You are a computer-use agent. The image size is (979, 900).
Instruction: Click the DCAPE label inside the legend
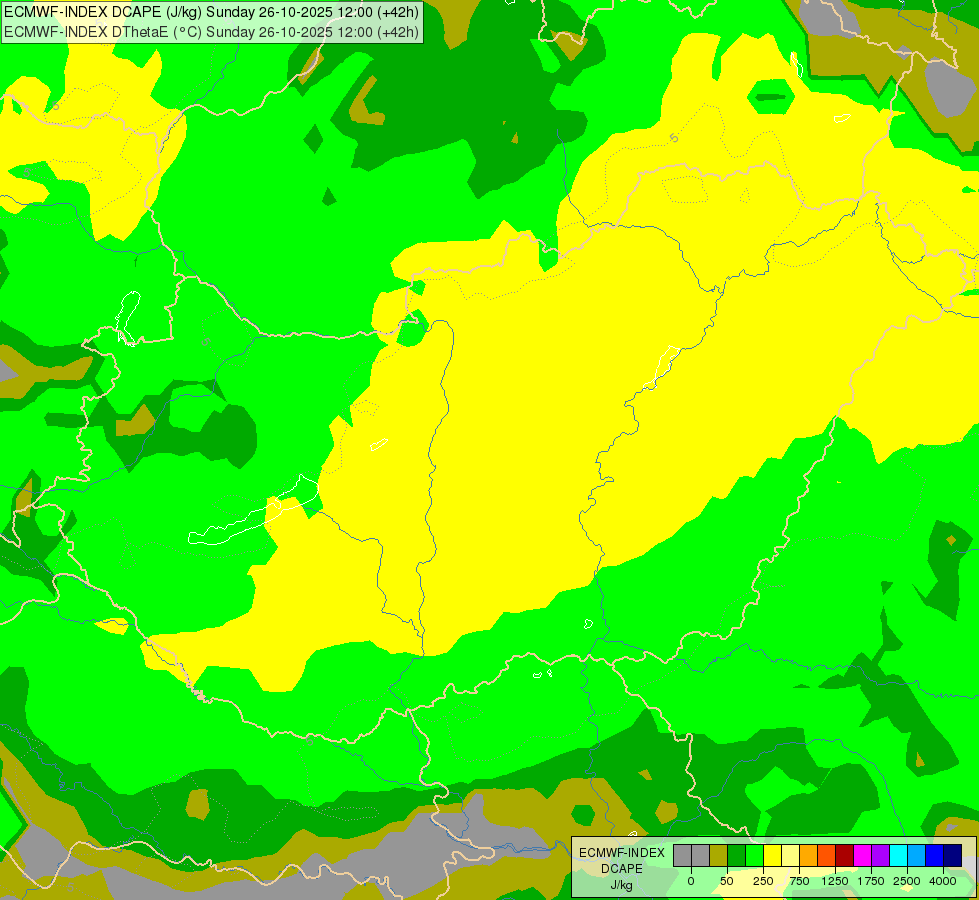tap(622, 869)
